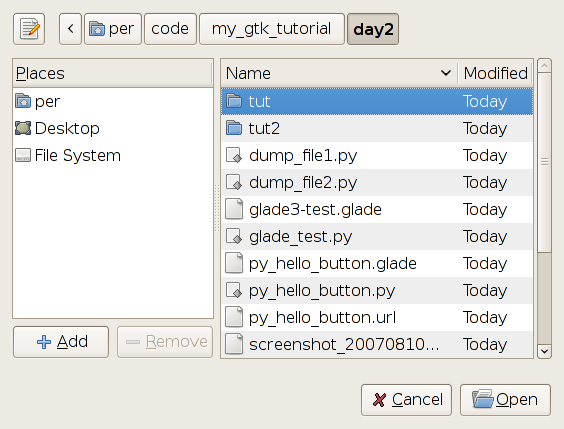Click the Cancel button
This screenshot has height=429, width=564.
406,400
